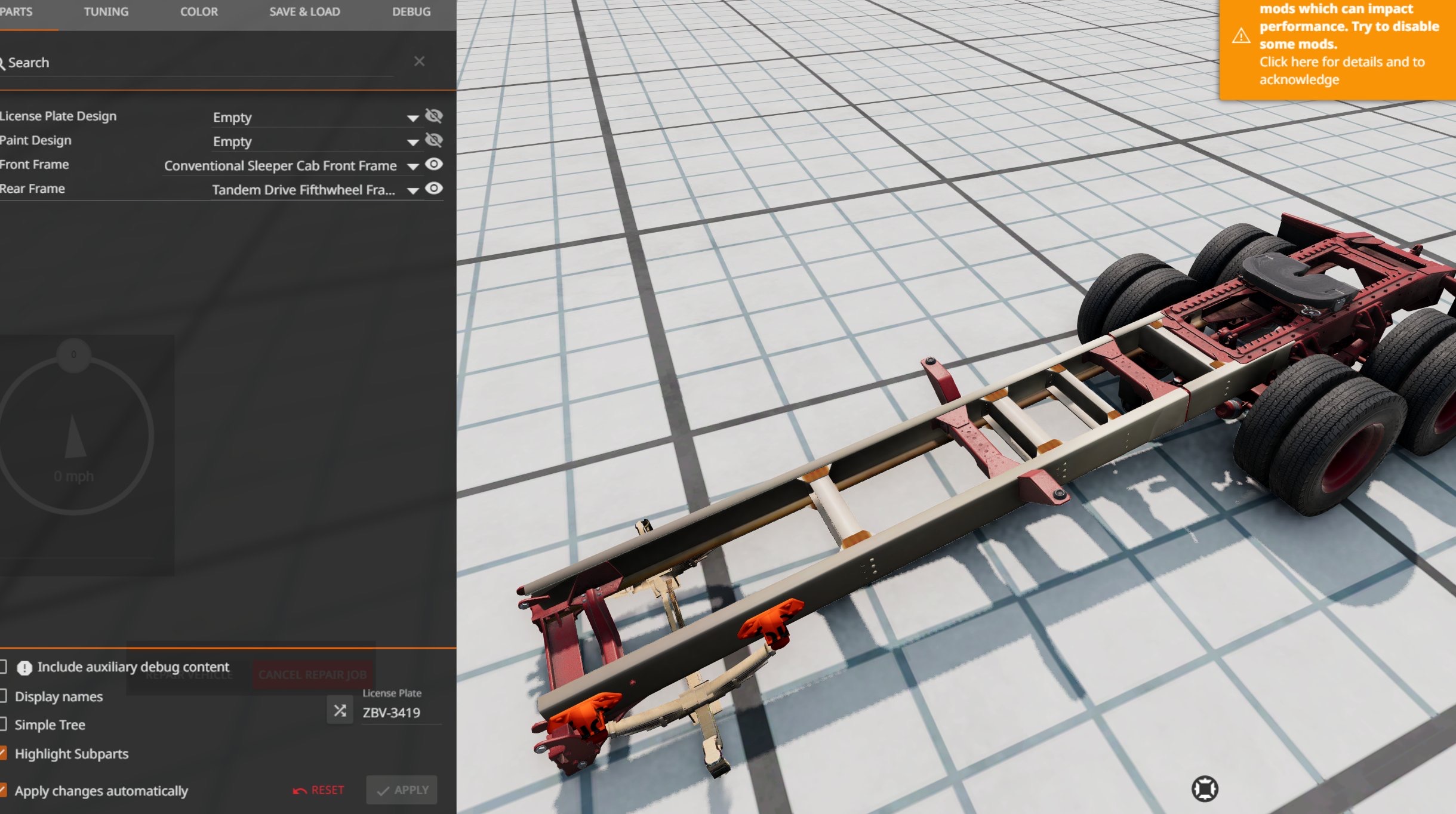Open the Rear Frame dropdown
This screenshot has height=814, width=1456.
click(412, 191)
